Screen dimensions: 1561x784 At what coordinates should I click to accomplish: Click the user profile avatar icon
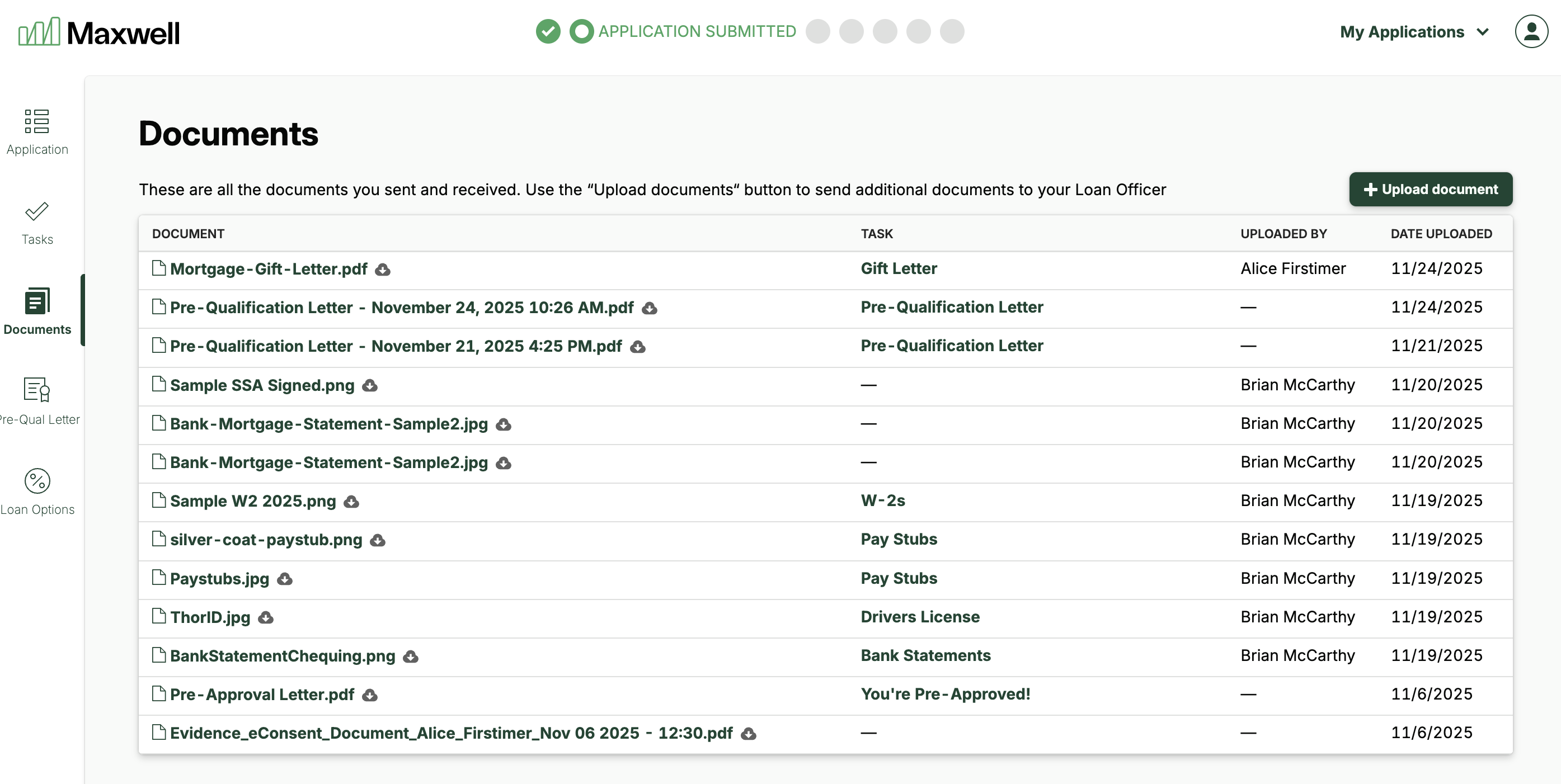1531,31
